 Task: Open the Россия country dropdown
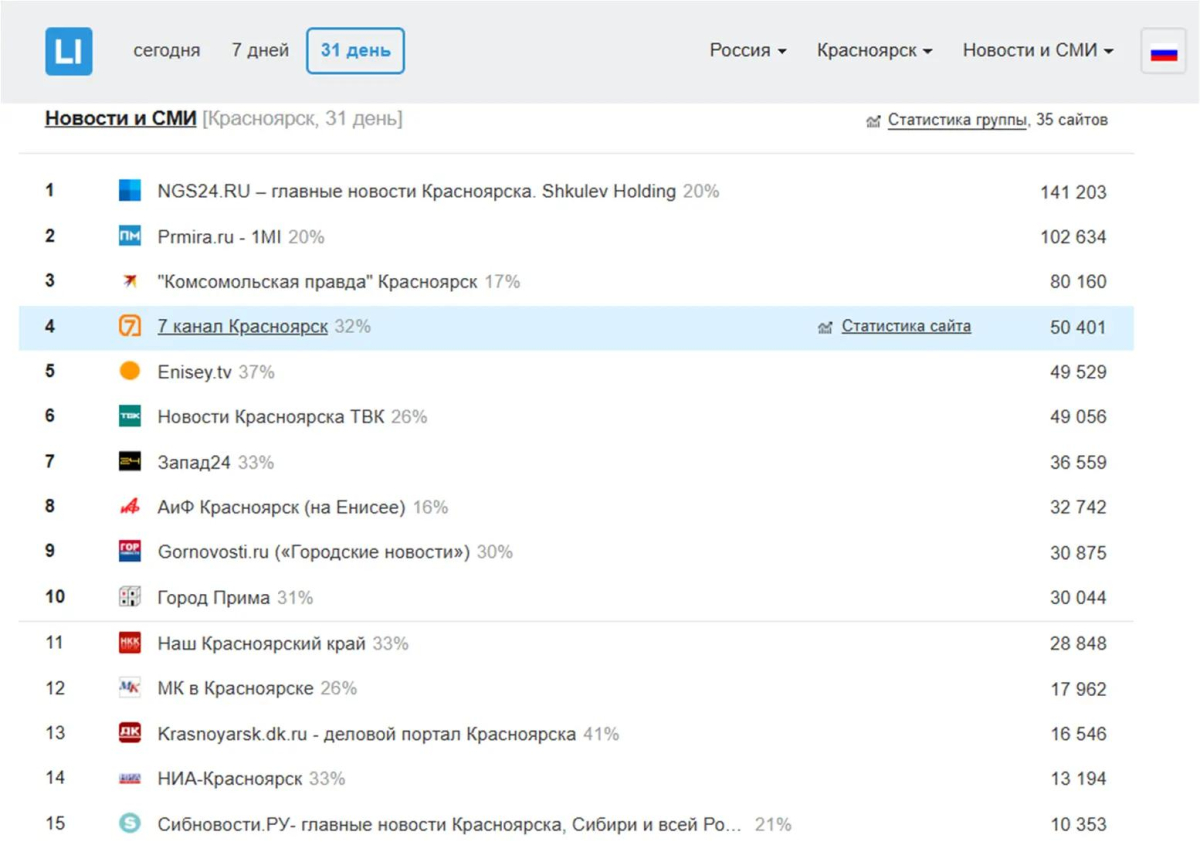click(748, 50)
